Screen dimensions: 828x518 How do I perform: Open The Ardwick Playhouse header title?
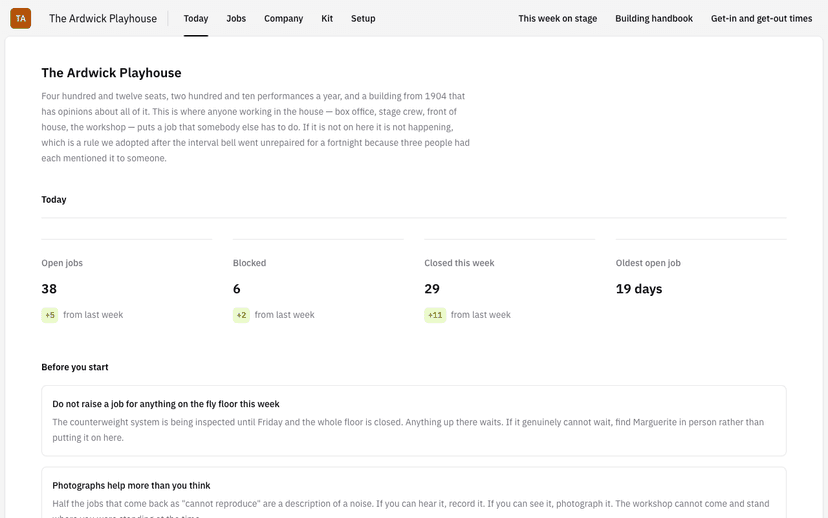tap(103, 18)
